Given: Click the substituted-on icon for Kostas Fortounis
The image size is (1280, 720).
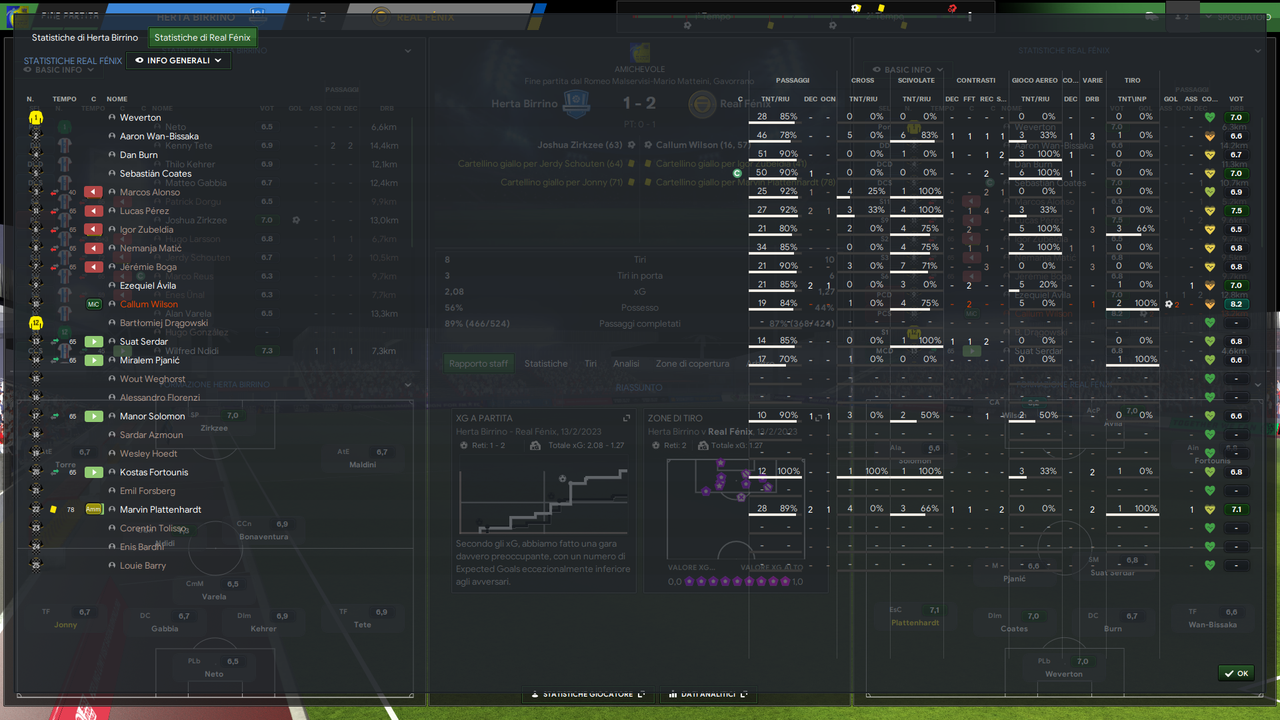Looking at the screenshot, I should pyautogui.click(x=94, y=472).
